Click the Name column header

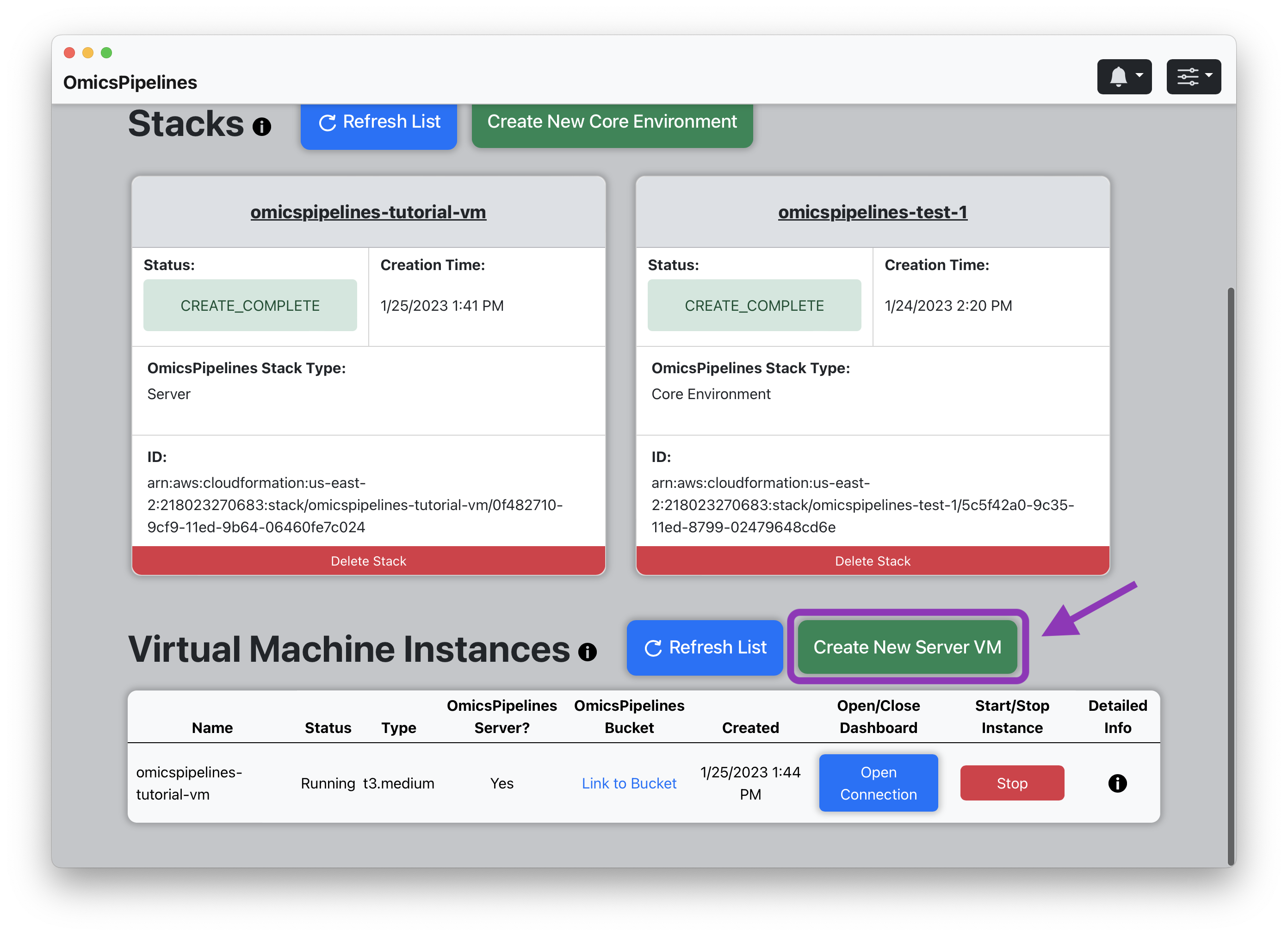[212, 728]
